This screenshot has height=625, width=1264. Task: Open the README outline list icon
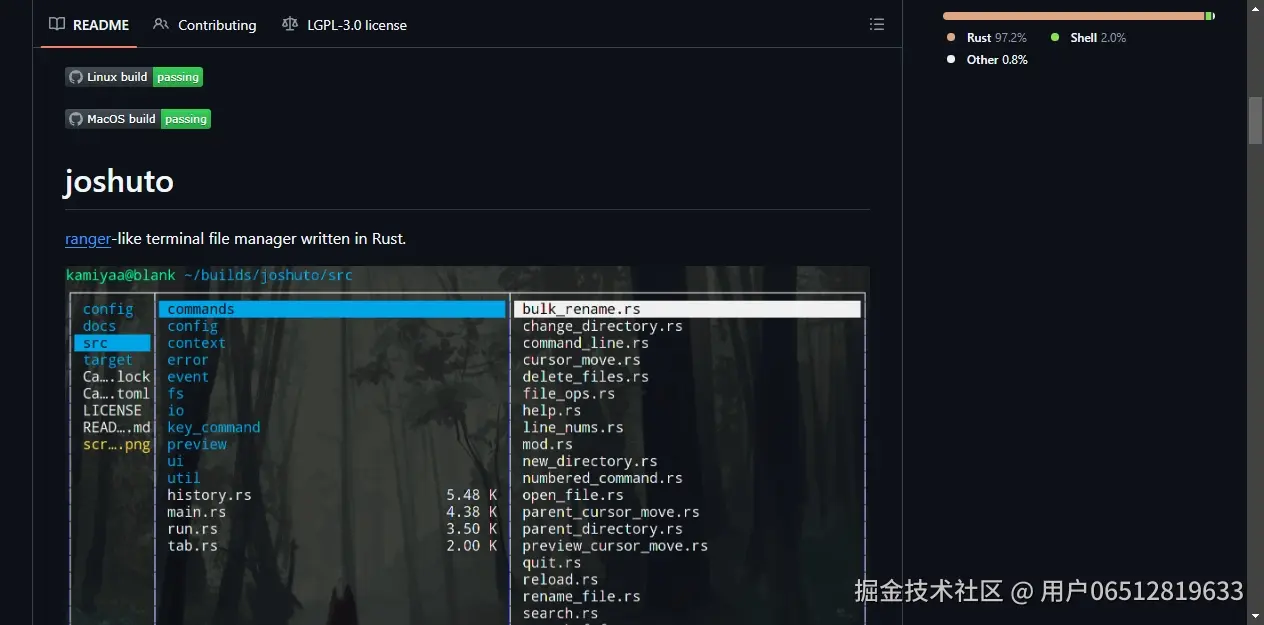coord(877,25)
